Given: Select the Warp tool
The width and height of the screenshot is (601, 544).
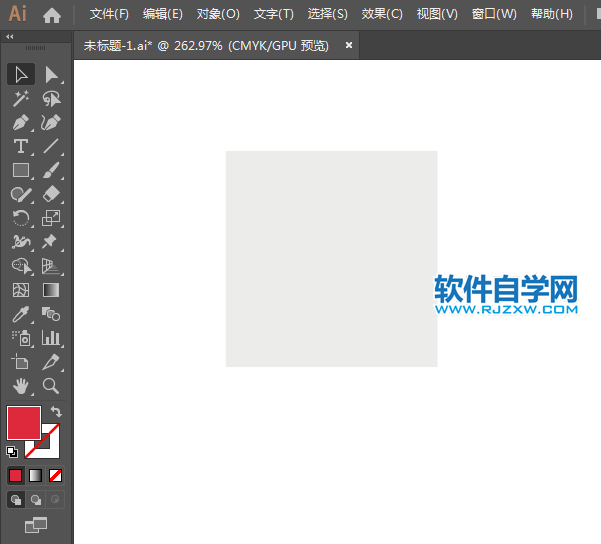Looking at the screenshot, I should [x=21, y=242].
